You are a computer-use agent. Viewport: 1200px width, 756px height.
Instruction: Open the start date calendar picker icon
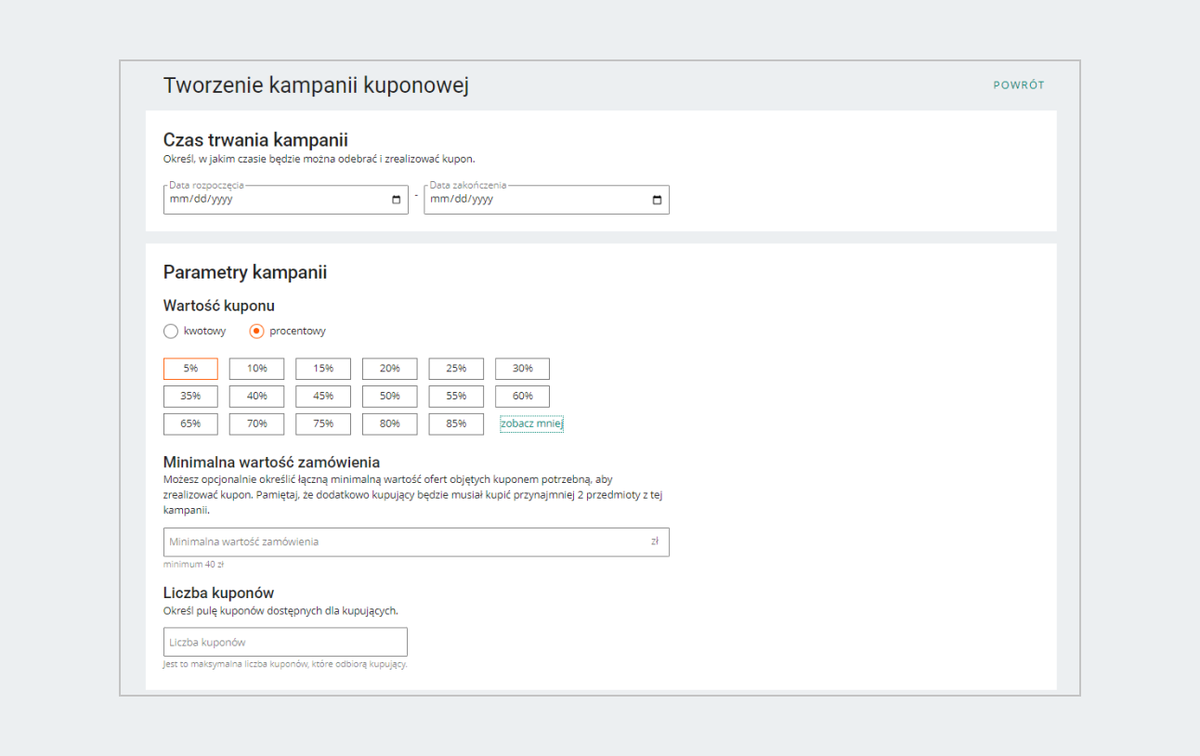pos(397,200)
